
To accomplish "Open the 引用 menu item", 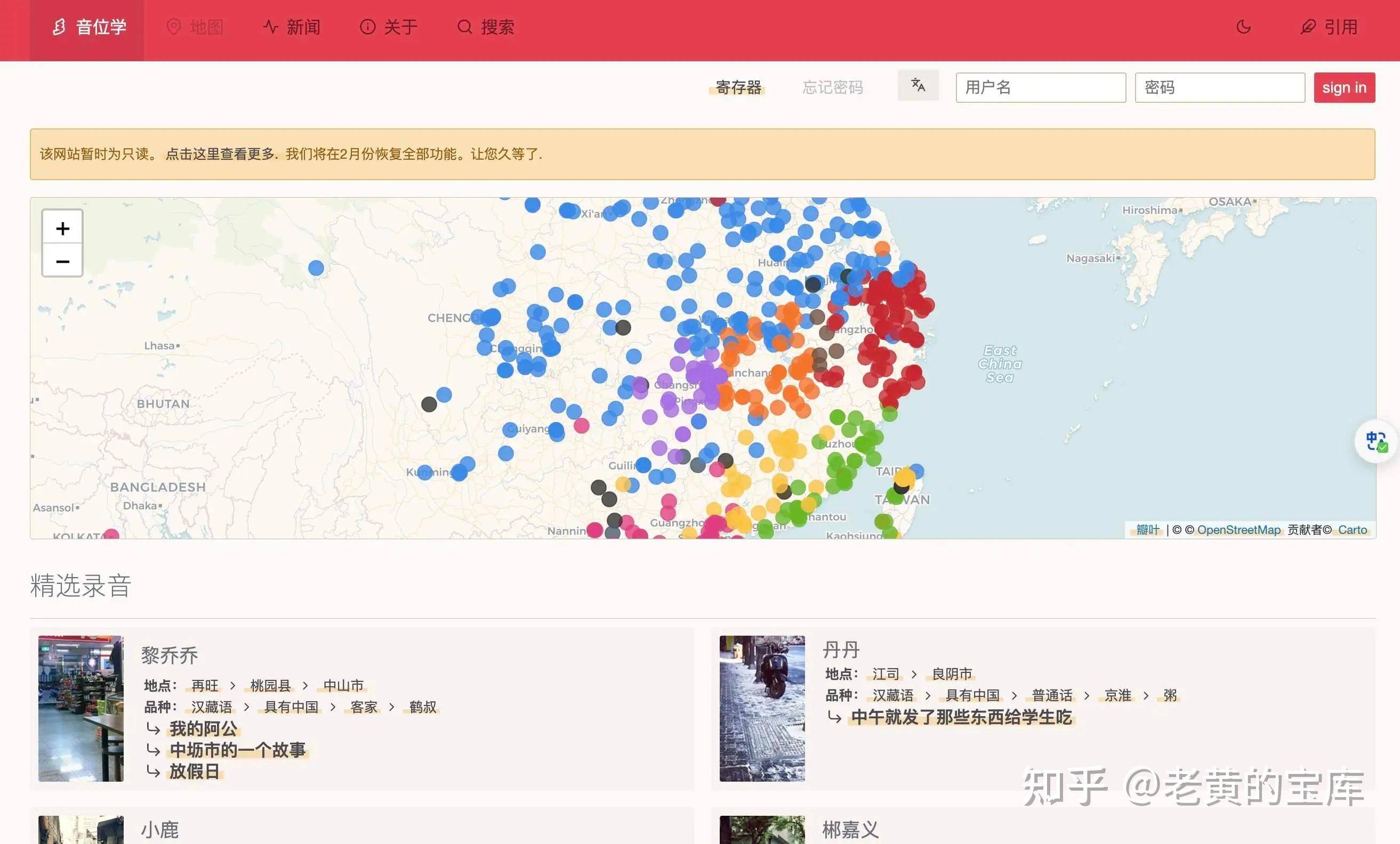I will click(x=1329, y=27).
